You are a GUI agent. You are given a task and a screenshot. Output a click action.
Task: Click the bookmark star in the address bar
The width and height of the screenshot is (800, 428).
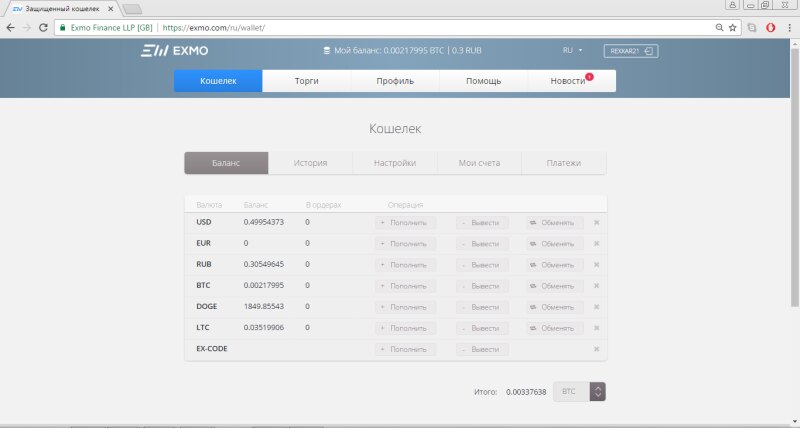click(733, 28)
